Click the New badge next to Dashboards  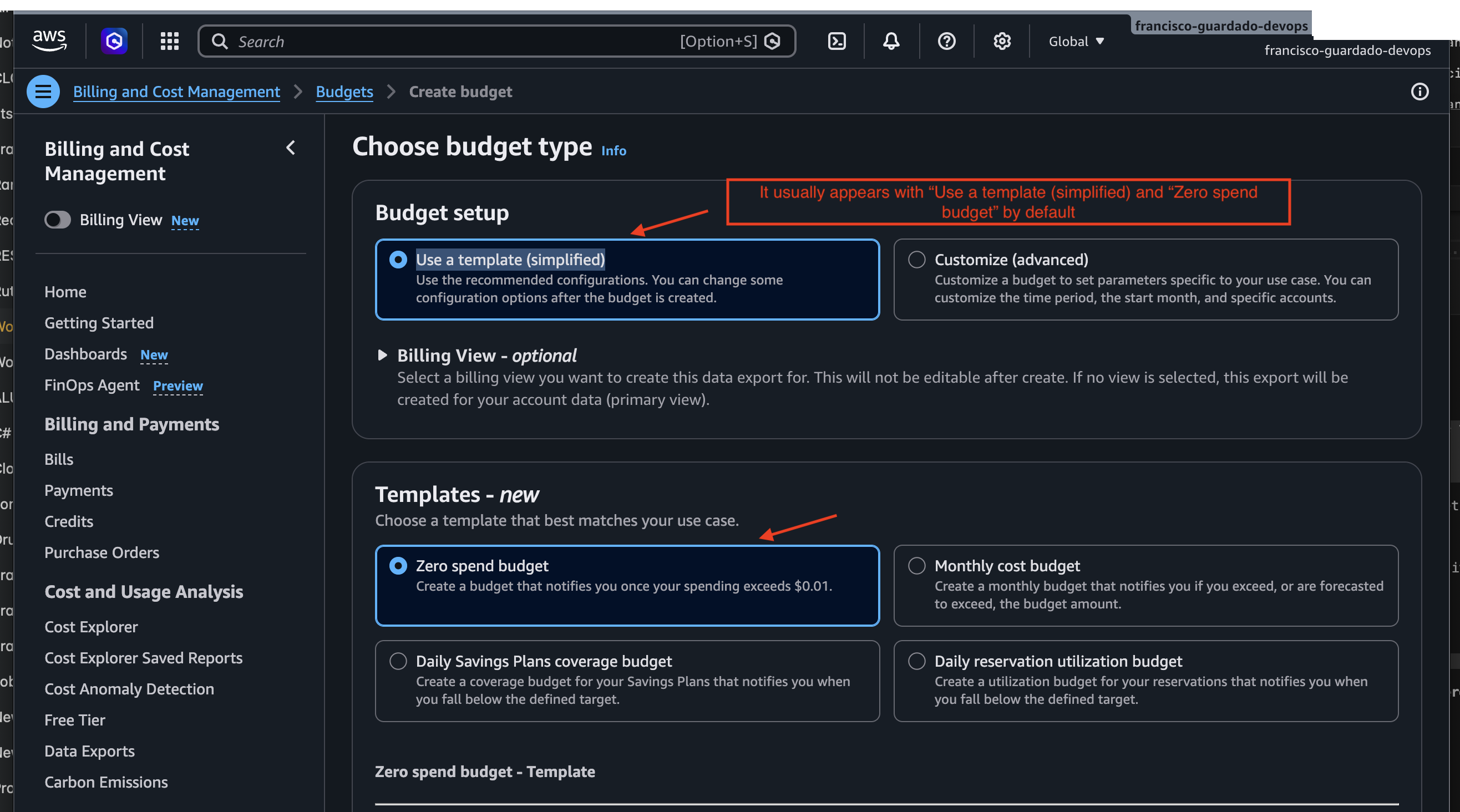click(x=154, y=355)
